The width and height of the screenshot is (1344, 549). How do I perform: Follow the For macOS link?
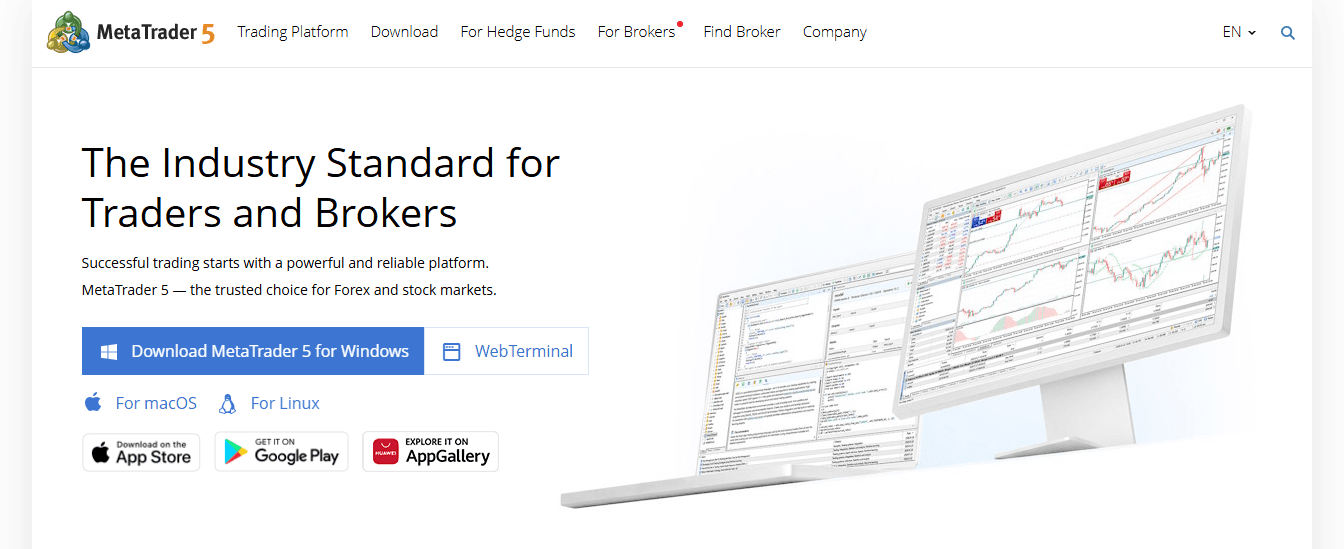click(x=156, y=403)
